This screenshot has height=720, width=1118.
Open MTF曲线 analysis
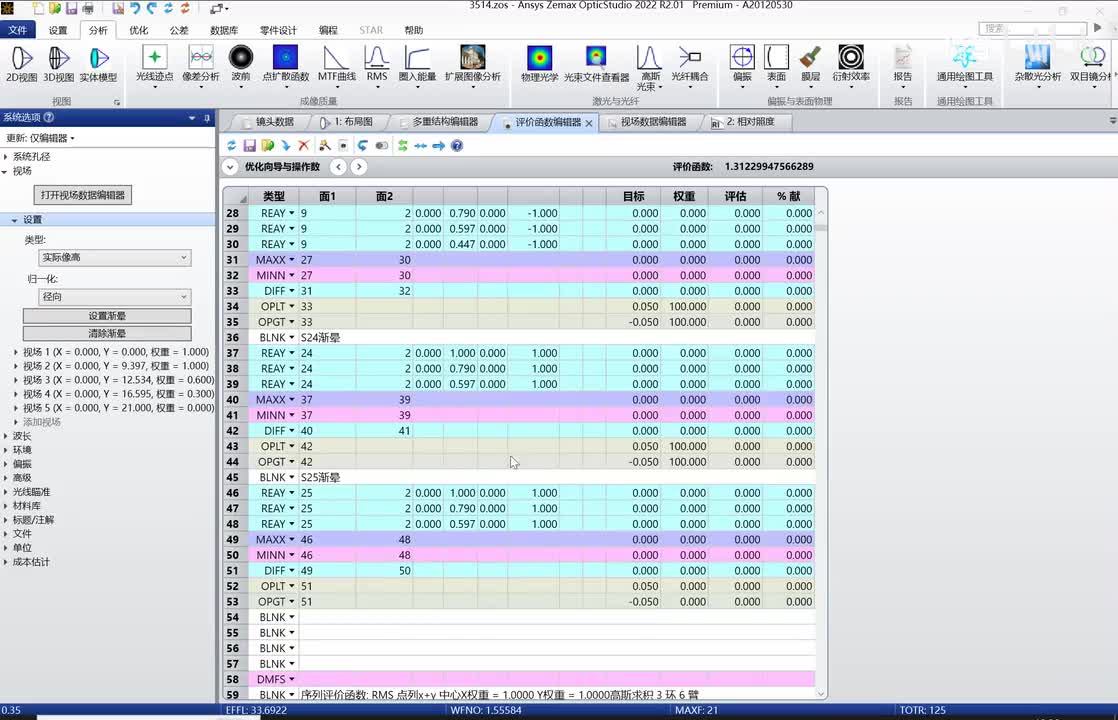pos(337,66)
